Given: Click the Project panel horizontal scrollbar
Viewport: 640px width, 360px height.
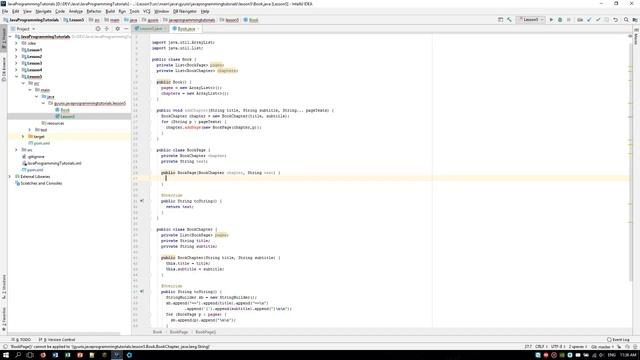Looking at the screenshot, I should click(x=64, y=334).
